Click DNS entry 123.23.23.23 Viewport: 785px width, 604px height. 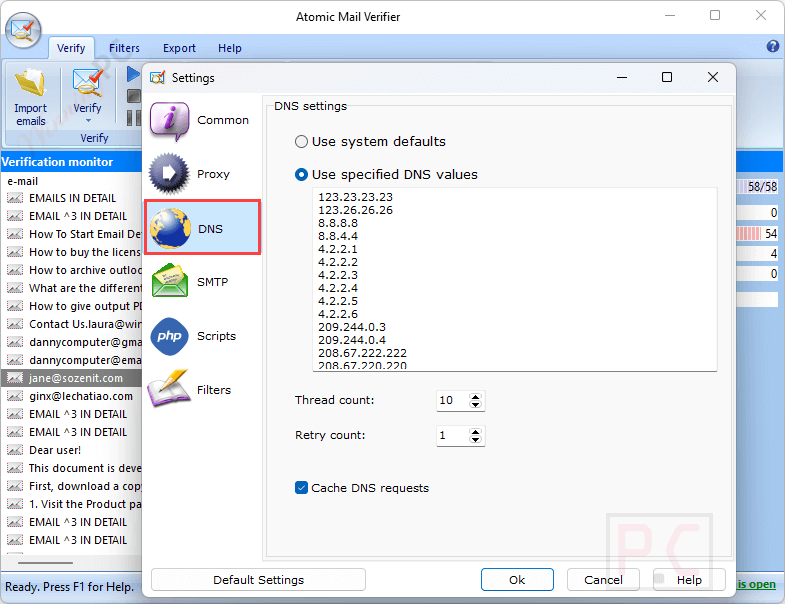point(355,197)
